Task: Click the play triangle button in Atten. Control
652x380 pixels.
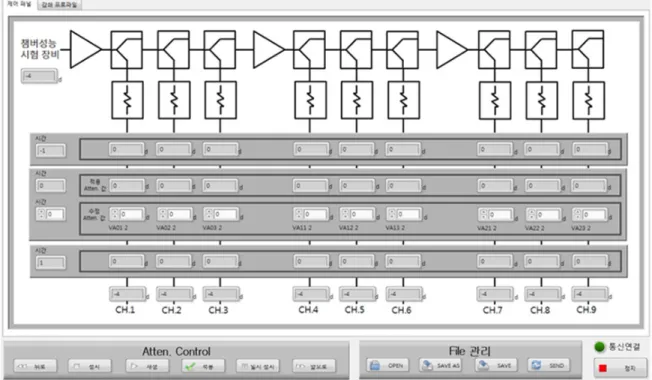Action: 147,366
